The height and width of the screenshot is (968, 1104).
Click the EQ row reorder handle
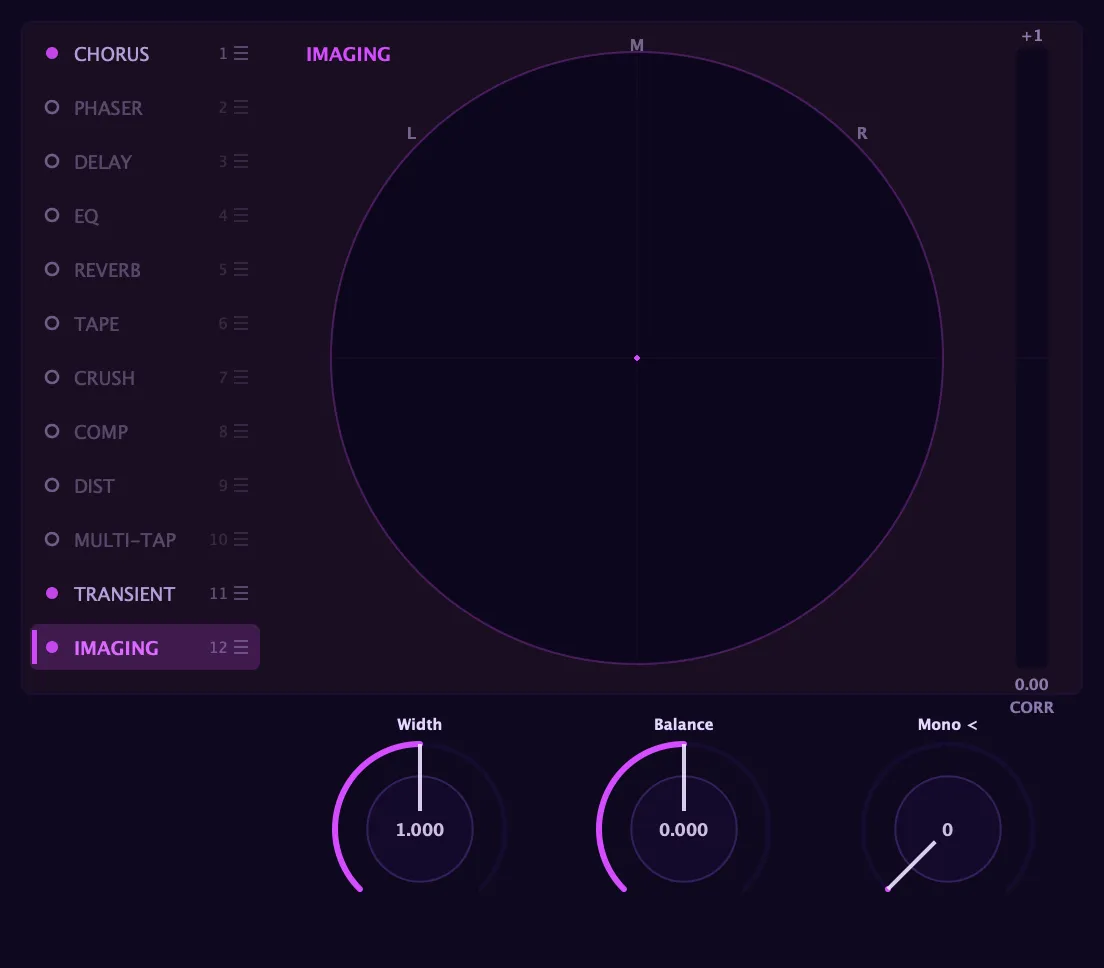[241, 215]
